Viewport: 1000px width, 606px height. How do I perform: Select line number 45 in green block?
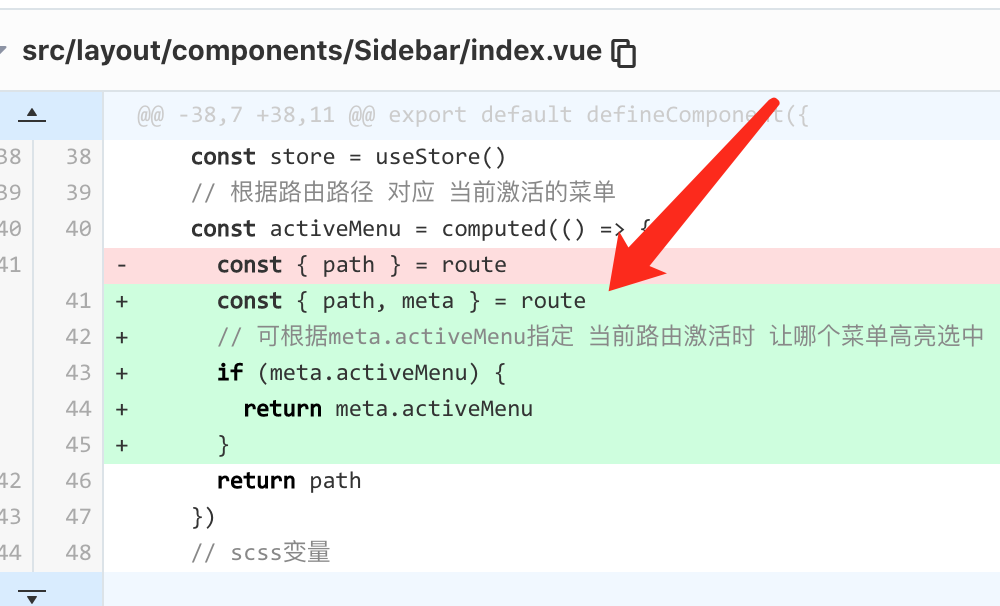coord(78,445)
